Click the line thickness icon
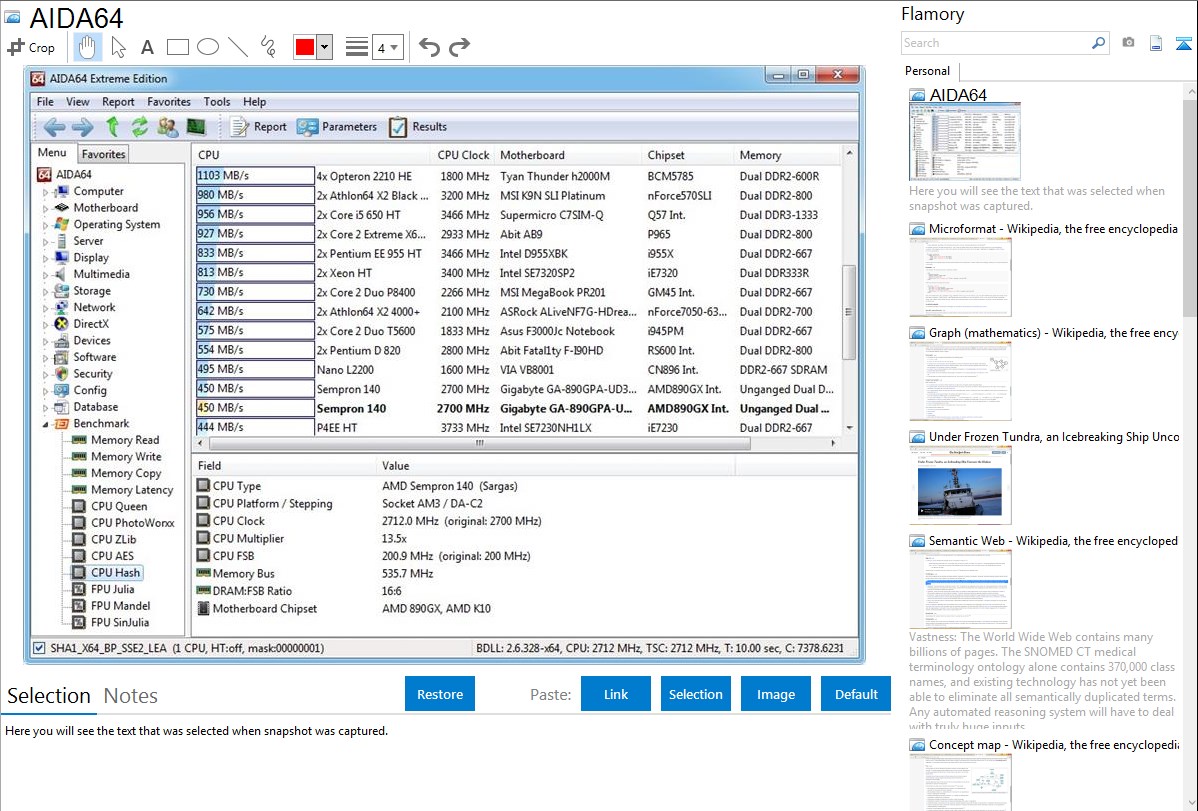 356,47
